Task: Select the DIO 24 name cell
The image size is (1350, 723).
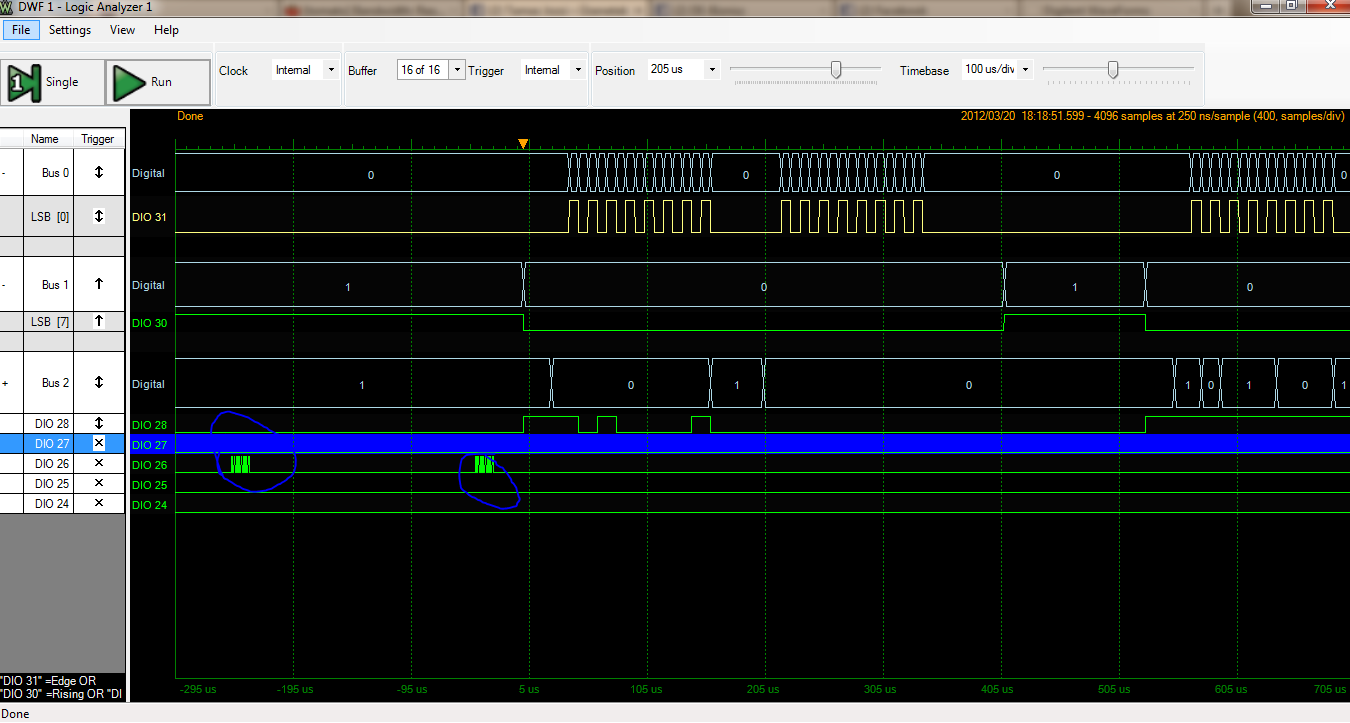Action: click(x=49, y=503)
